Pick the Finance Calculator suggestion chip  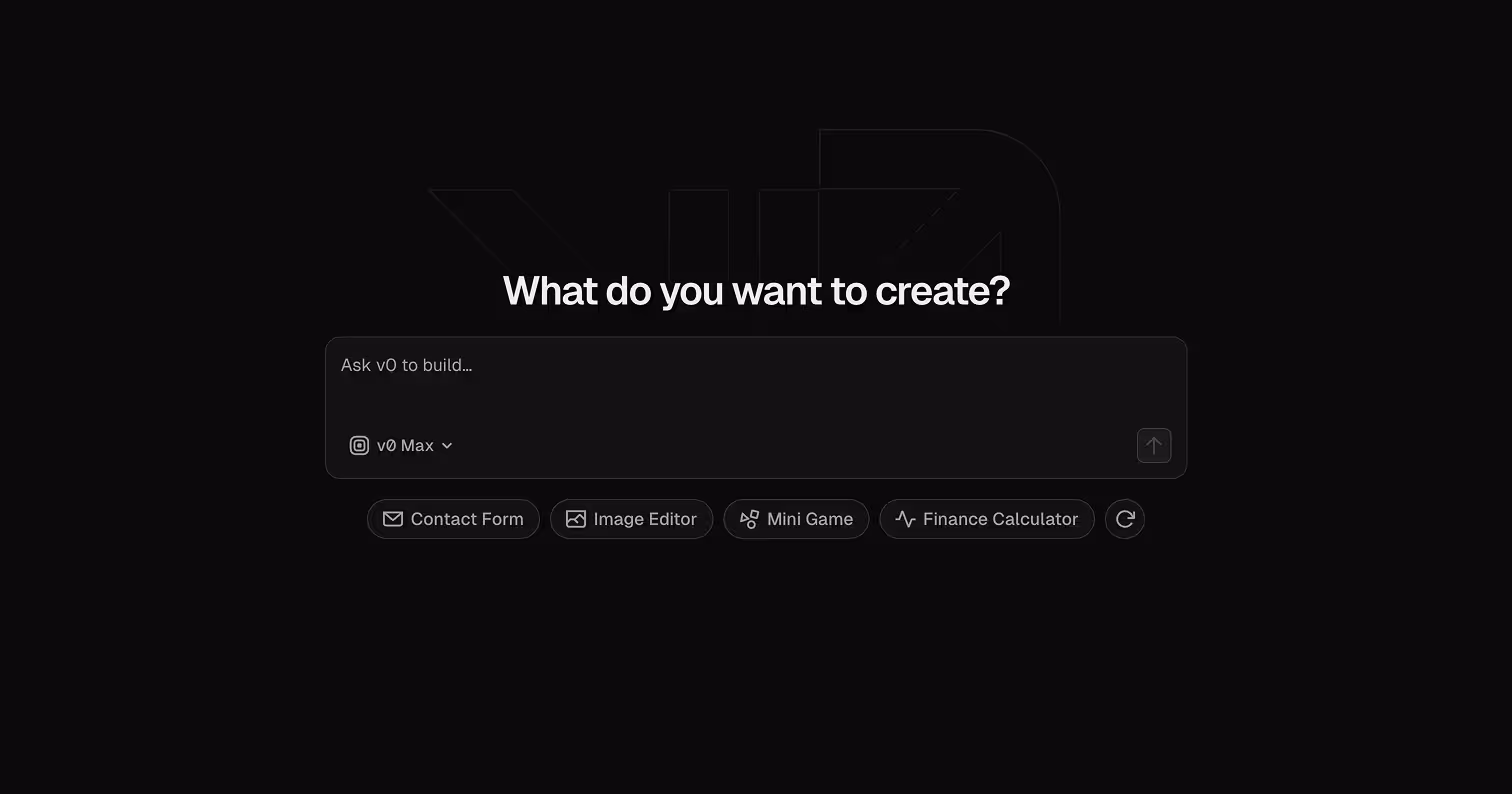tap(987, 519)
